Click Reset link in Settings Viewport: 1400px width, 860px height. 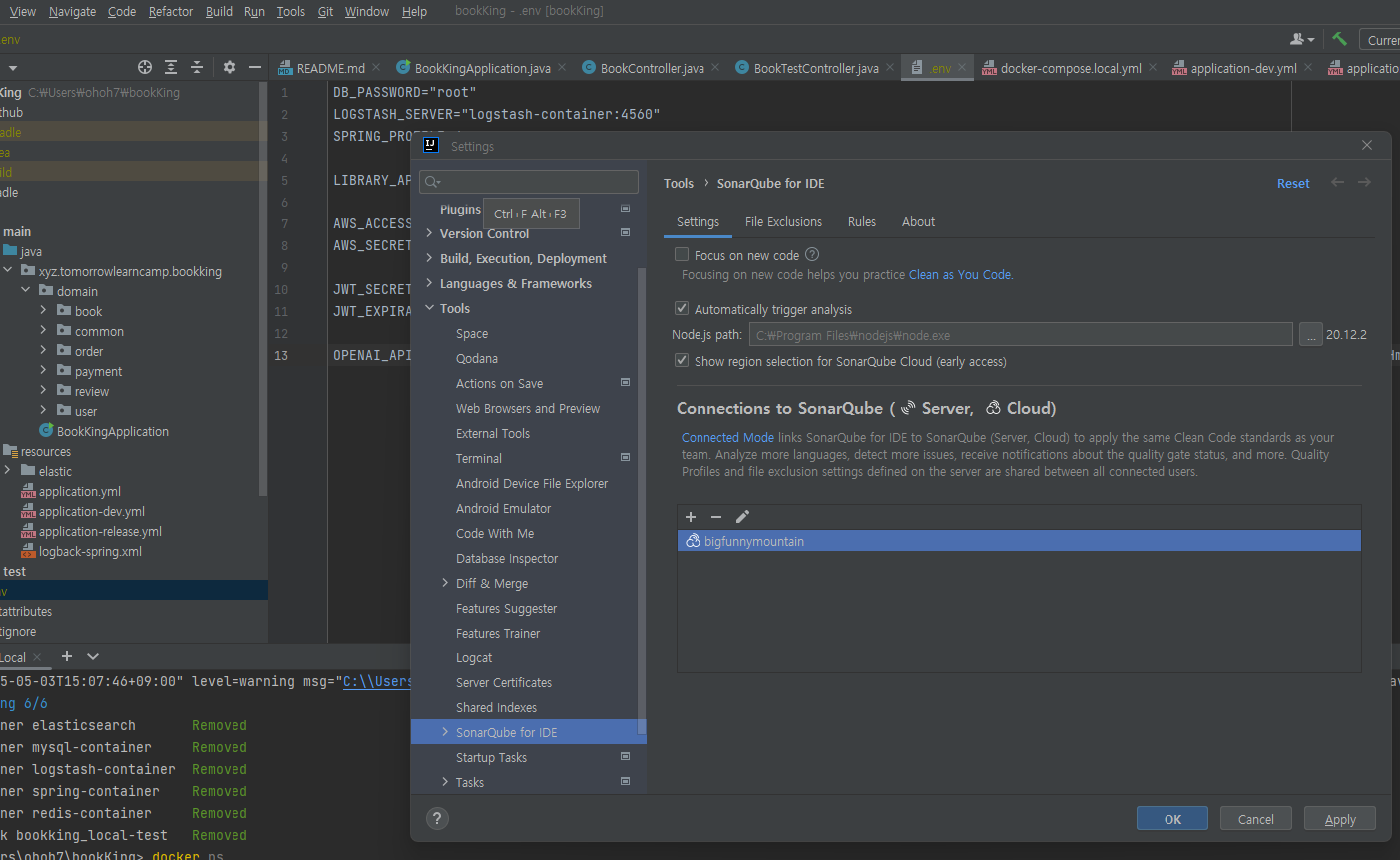tap(1293, 183)
